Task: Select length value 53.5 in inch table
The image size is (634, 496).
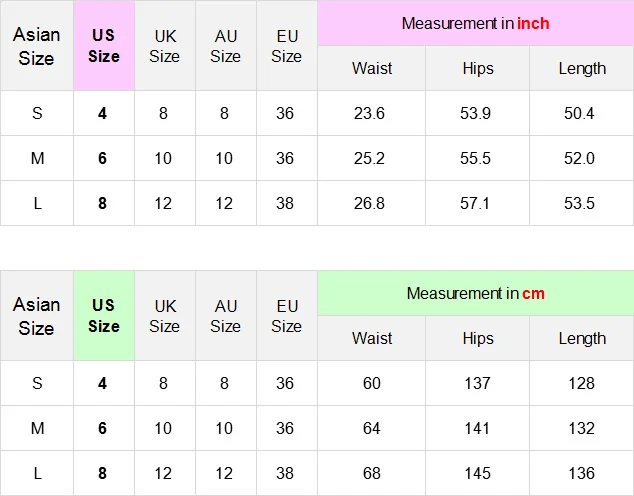Action: 579,203
